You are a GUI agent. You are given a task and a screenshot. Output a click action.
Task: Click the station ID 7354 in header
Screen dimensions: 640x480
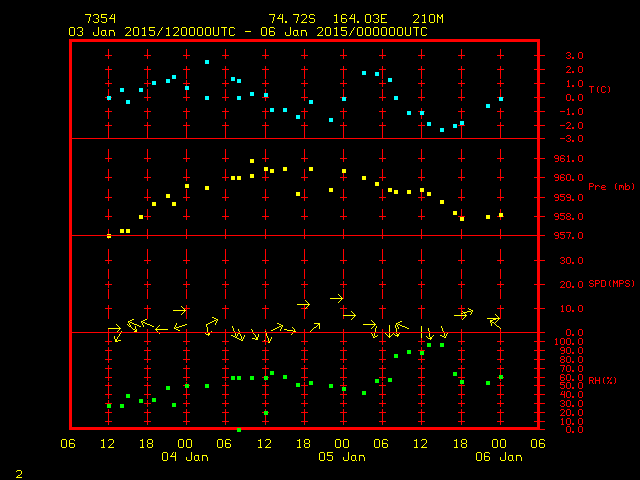[100, 19]
